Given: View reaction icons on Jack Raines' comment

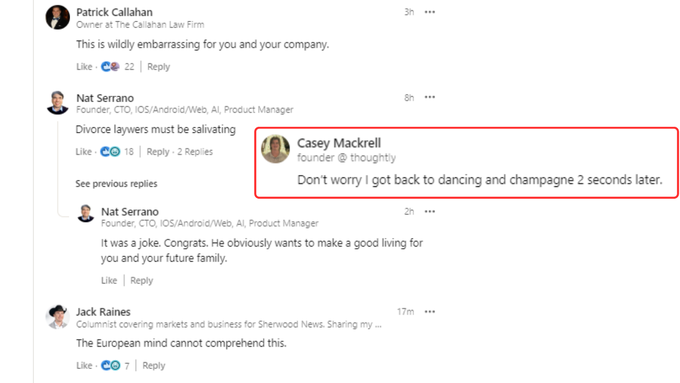Looking at the screenshot, I should pos(111,365).
